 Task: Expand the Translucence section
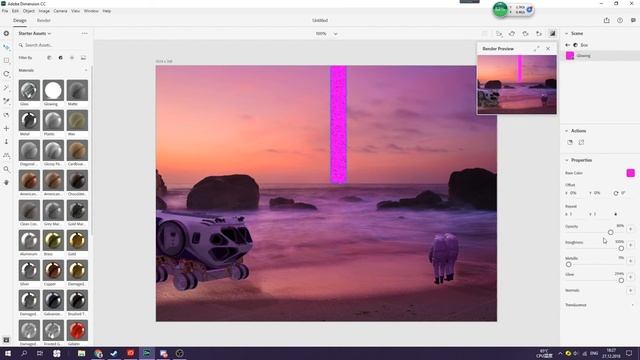(x=633, y=305)
